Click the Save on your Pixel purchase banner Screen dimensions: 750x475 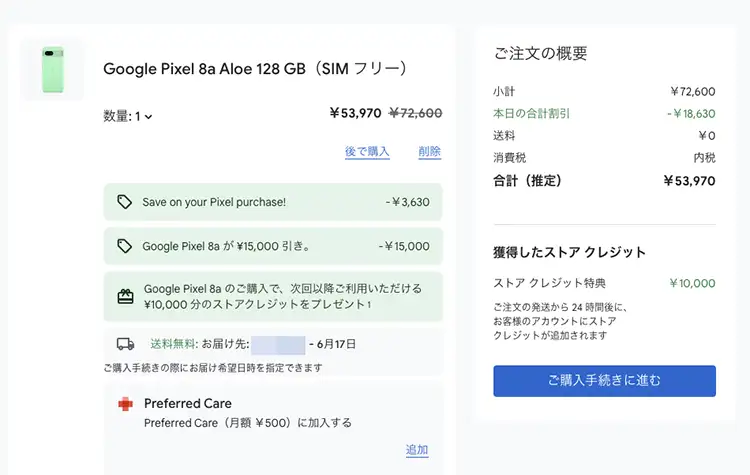[273, 202]
